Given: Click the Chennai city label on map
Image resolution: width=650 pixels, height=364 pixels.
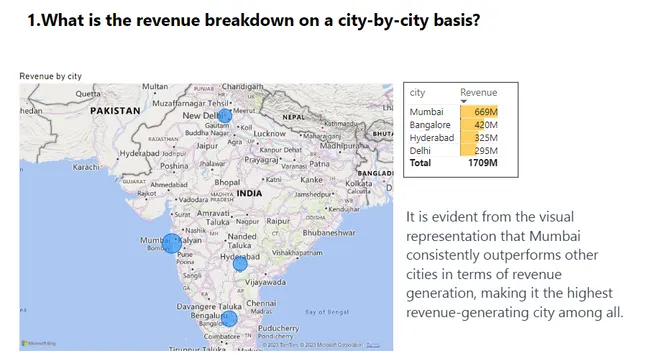Looking at the screenshot, I should [x=261, y=303].
